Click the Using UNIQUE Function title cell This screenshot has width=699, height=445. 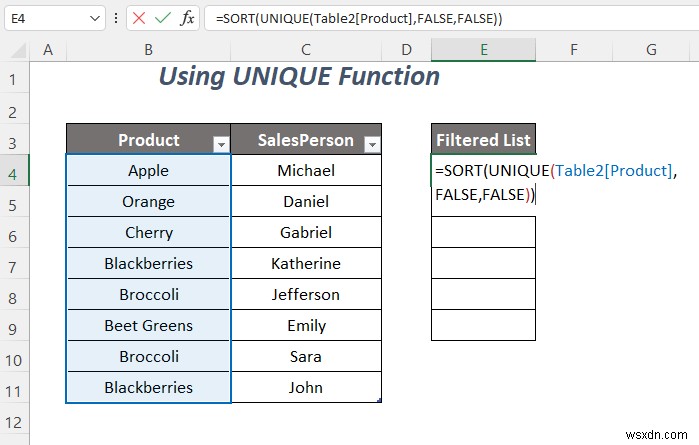tap(300, 76)
